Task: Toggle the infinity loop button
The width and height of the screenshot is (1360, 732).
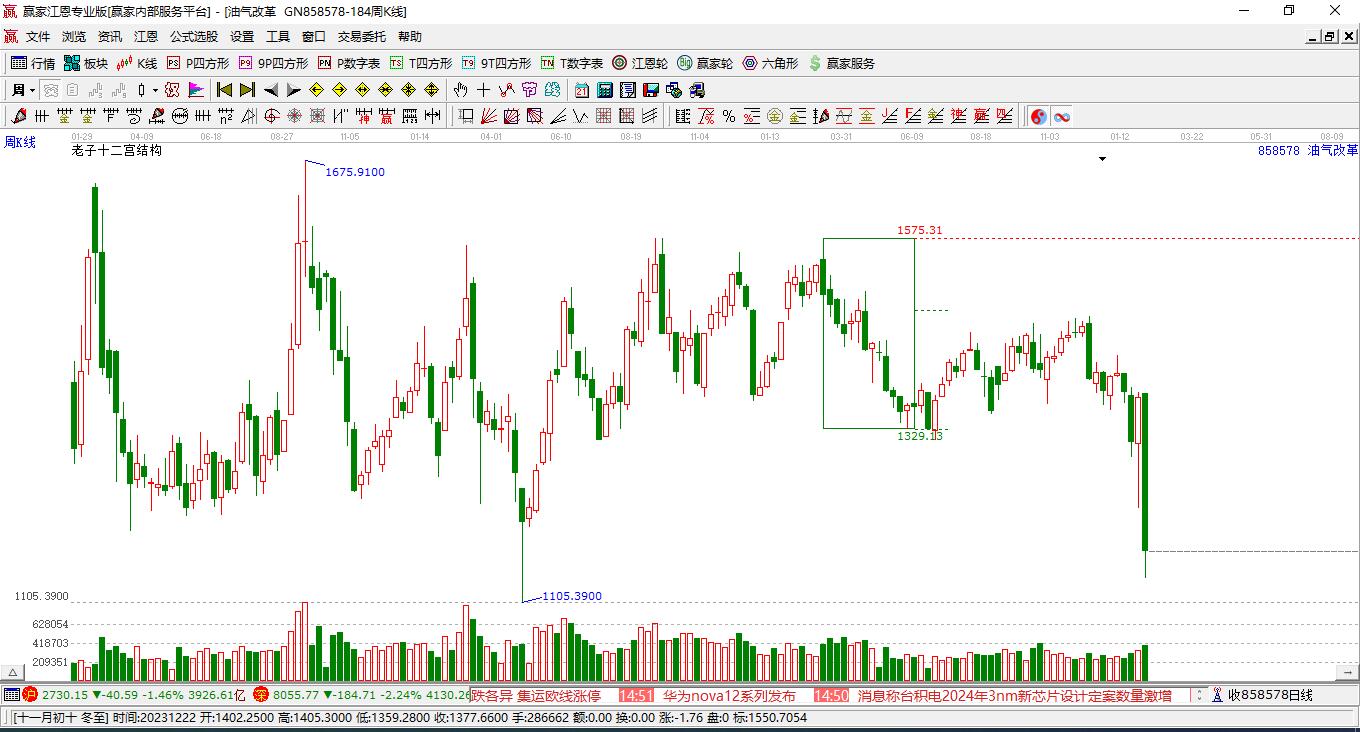Action: coord(1062,117)
